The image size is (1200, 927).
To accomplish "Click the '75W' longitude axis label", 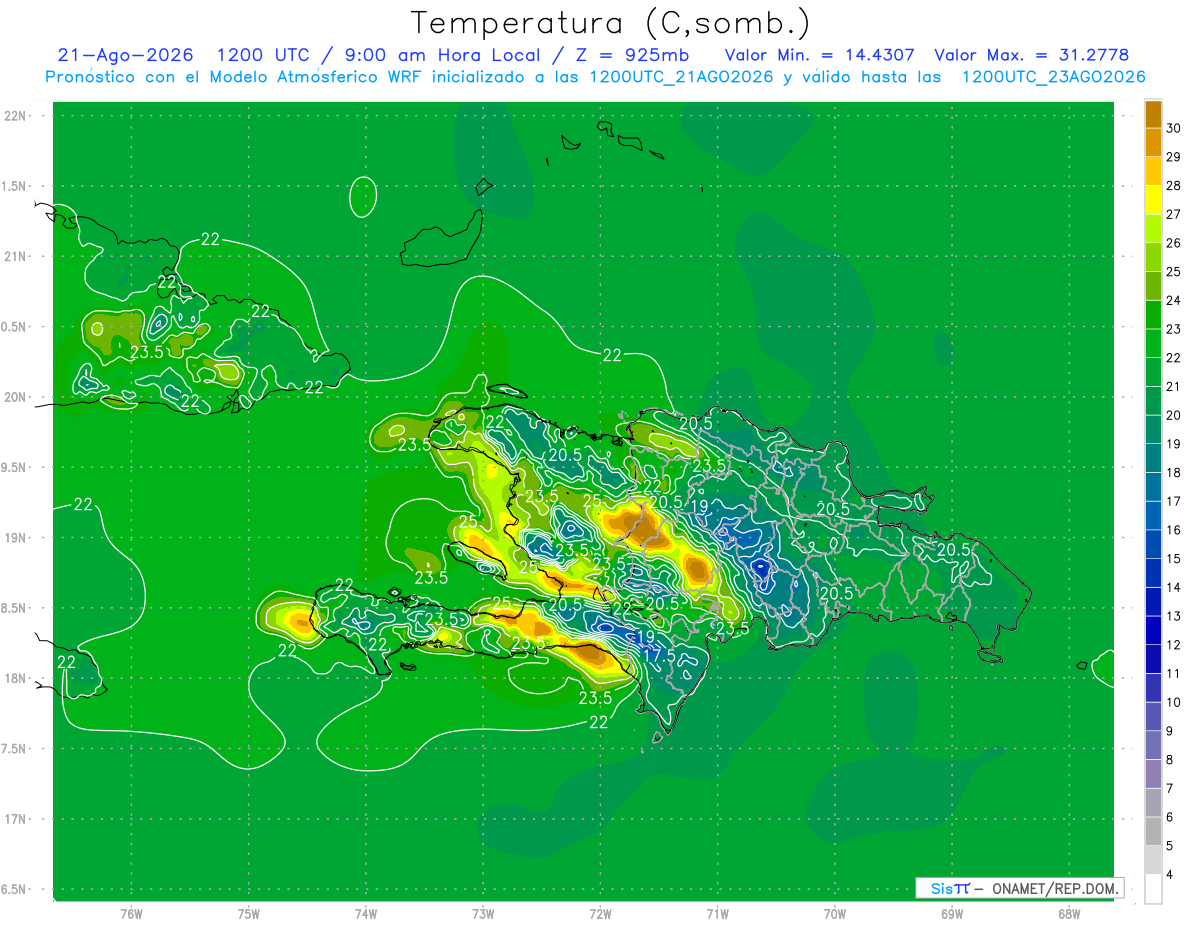I will click(x=249, y=913).
